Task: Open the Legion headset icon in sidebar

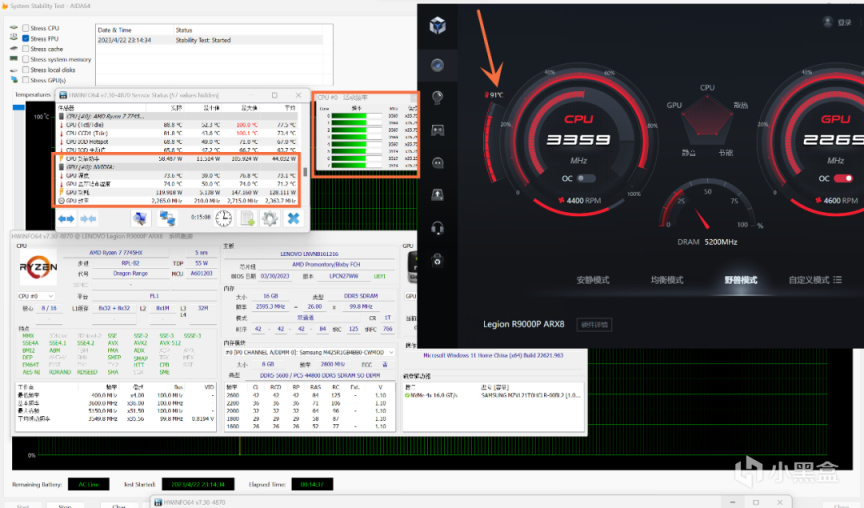Action: coord(437,227)
